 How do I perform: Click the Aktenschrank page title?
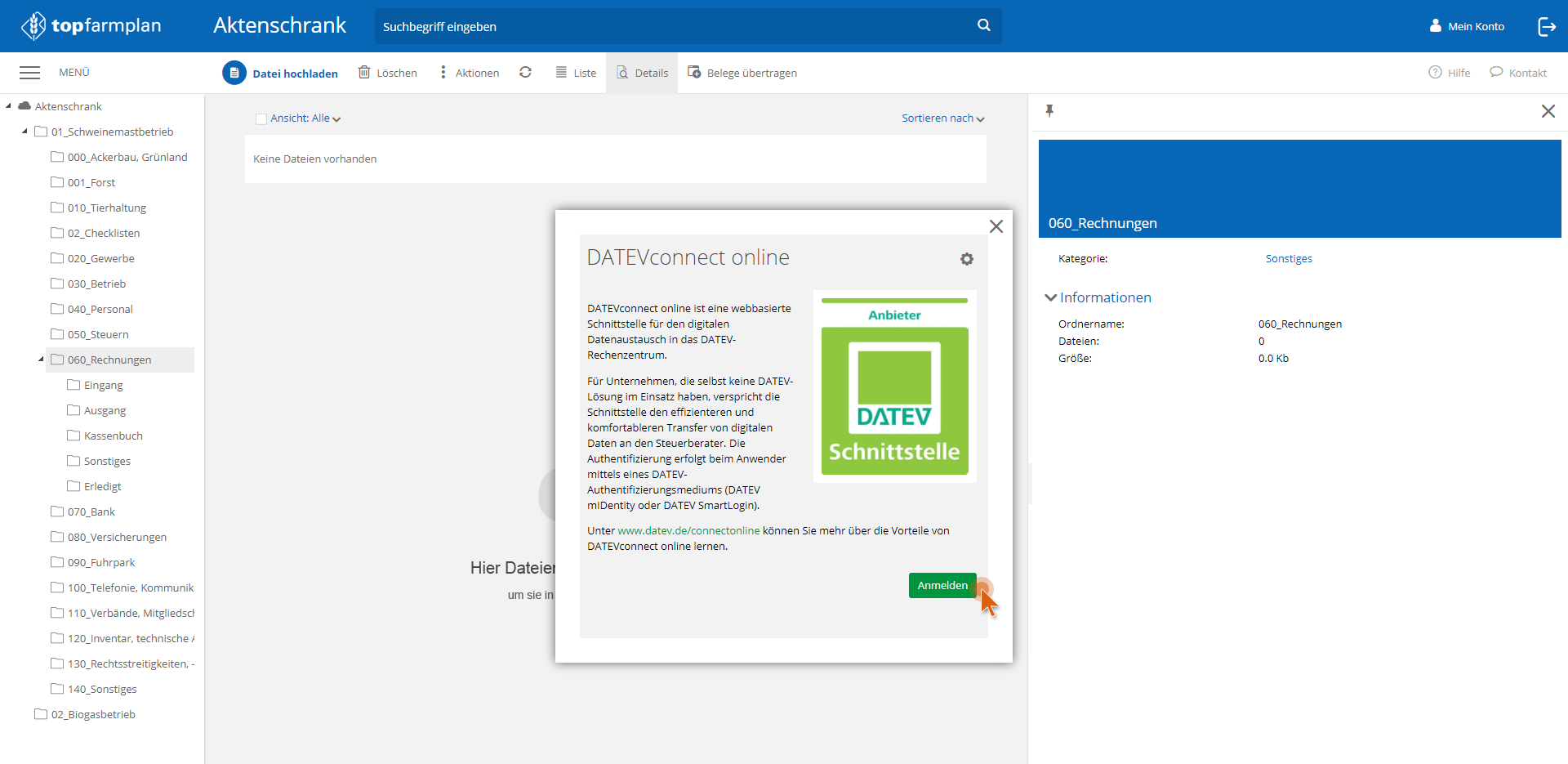coord(279,25)
